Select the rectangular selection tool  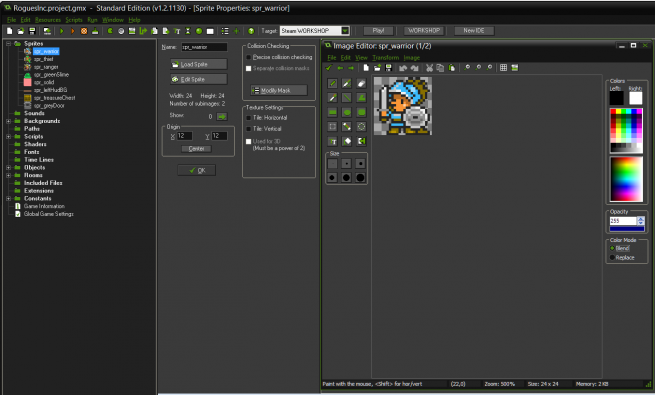[333, 126]
